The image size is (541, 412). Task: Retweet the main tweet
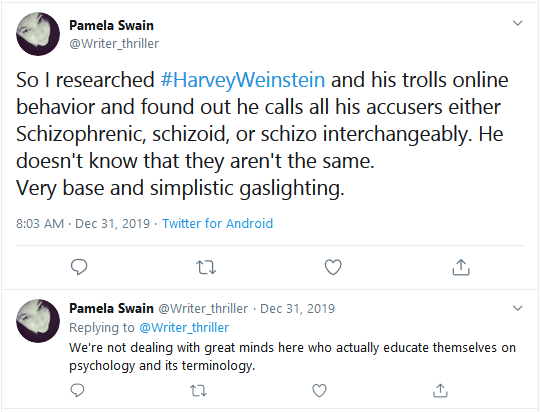[x=206, y=267]
